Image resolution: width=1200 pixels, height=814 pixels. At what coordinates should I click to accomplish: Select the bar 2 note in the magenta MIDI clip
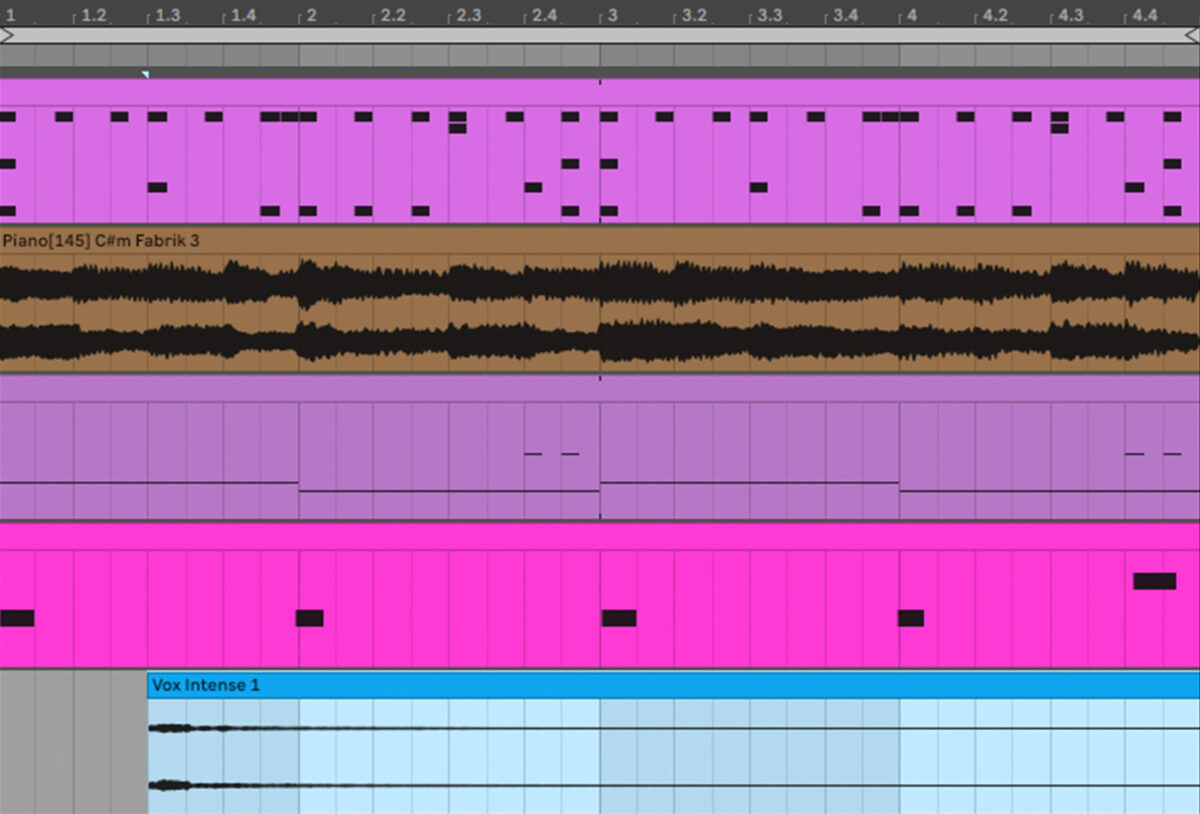(x=310, y=618)
